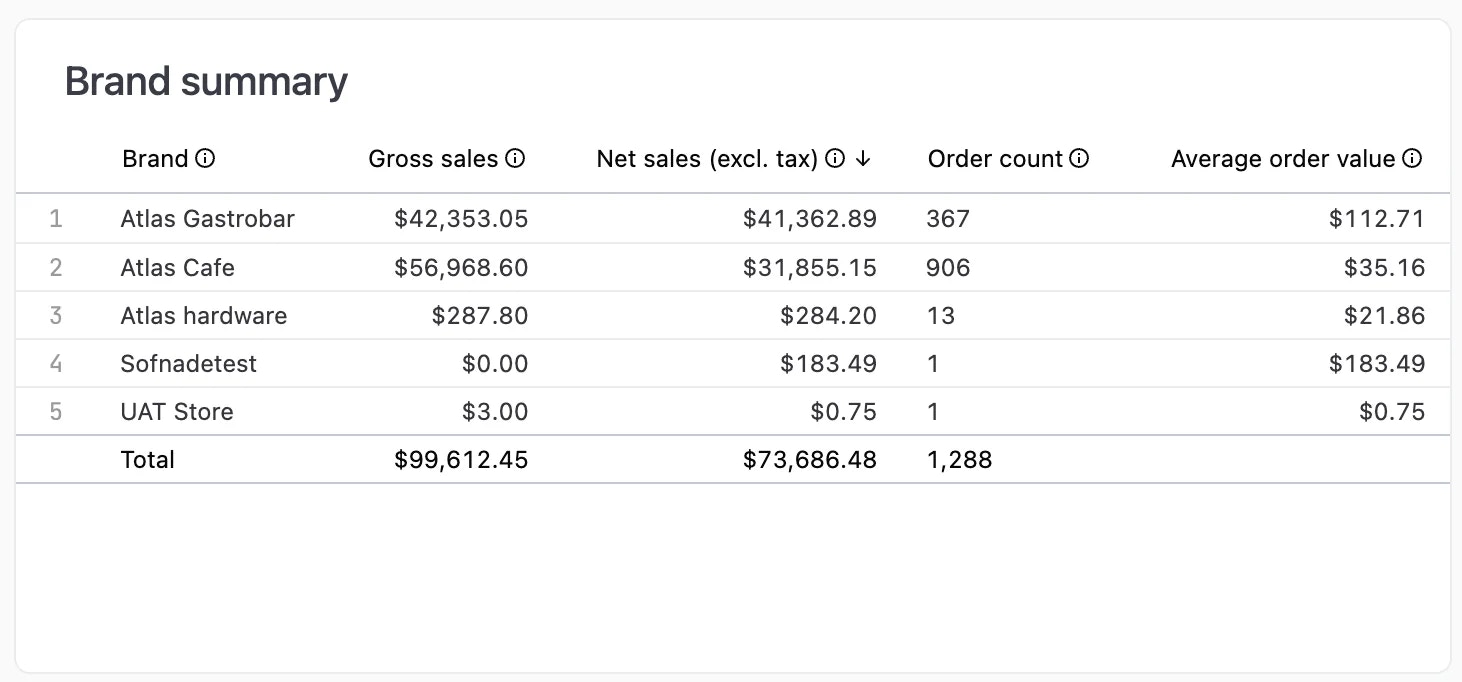
Task: Sort by the Order count column header
Action: click(994, 158)
